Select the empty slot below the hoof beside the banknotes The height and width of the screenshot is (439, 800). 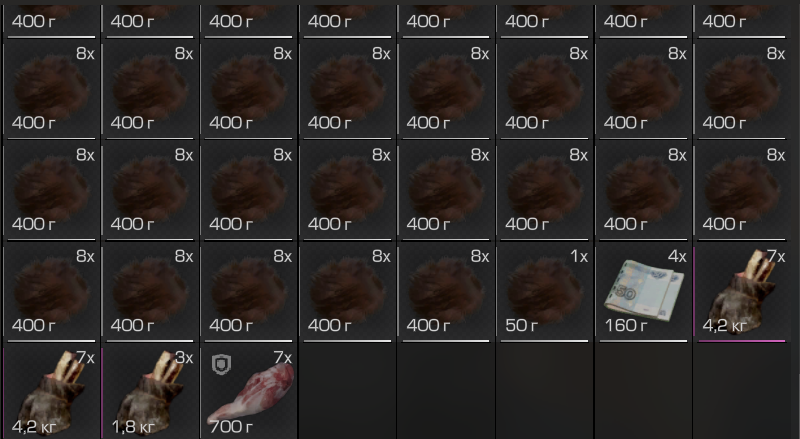(742, 392)
